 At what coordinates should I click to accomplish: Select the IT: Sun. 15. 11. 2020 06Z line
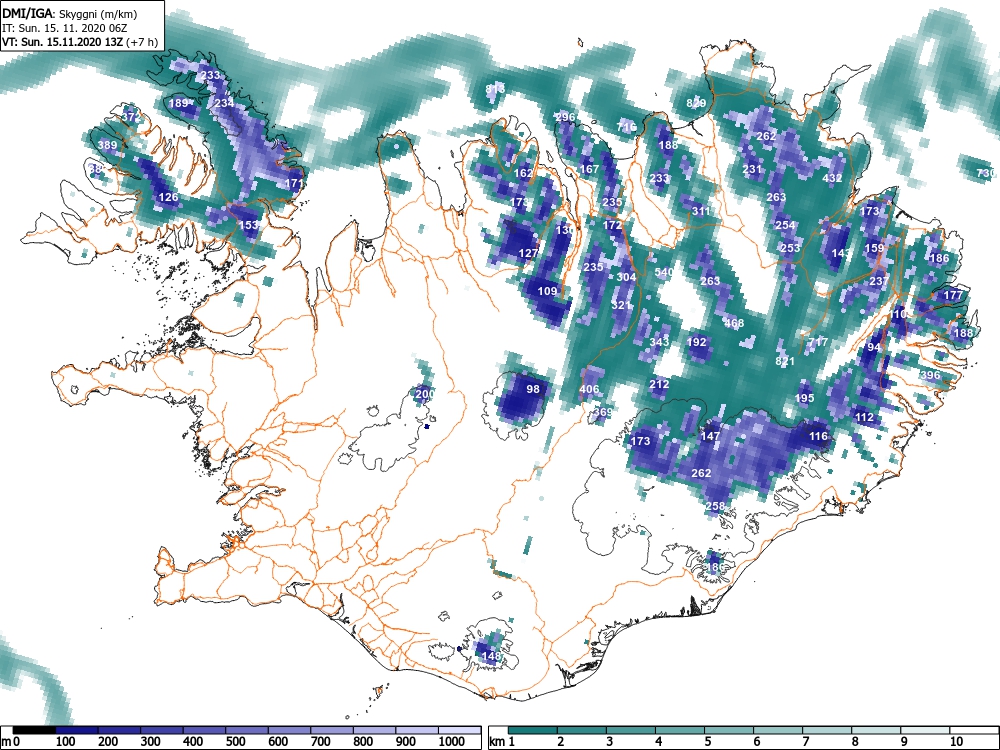tap(64, 28)
